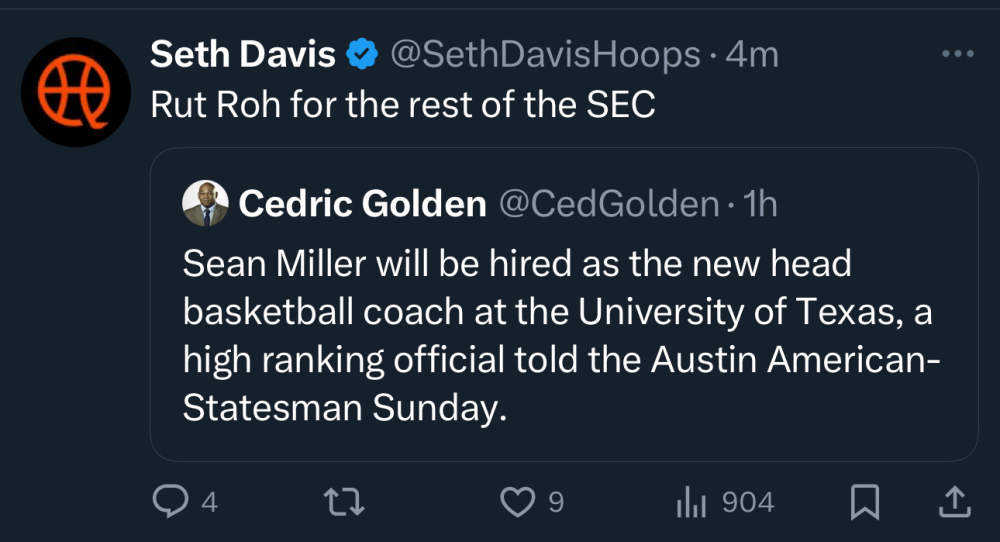Viewport: 1000px width, 542px height.
Task: Click the reply count of 4
Action: 209,502
